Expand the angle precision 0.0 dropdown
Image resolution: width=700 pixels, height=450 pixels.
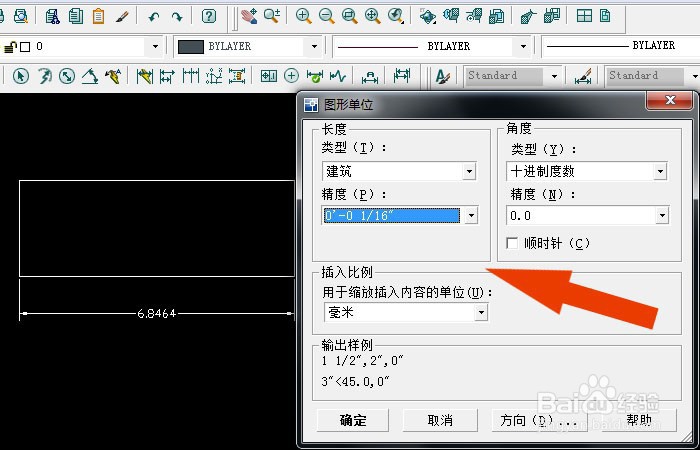click(x=662, y=216)
